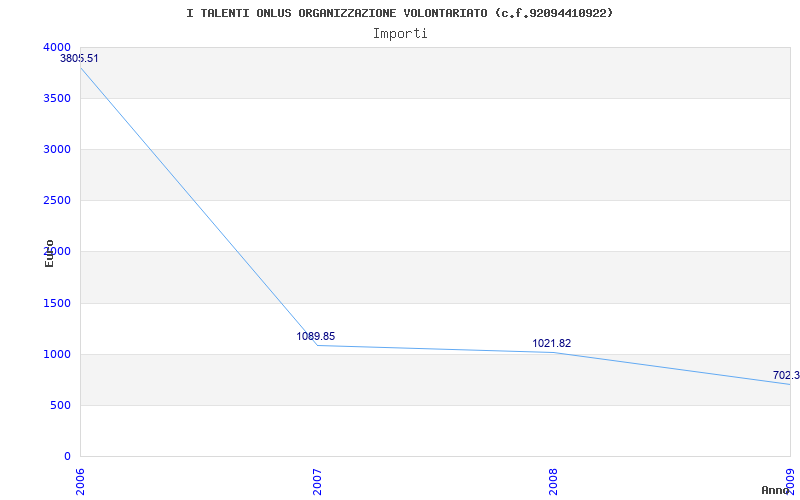This screenshot has height=500, width=800.
Task: Select the 1021.82 data label
Action: [x=552, y=343]
